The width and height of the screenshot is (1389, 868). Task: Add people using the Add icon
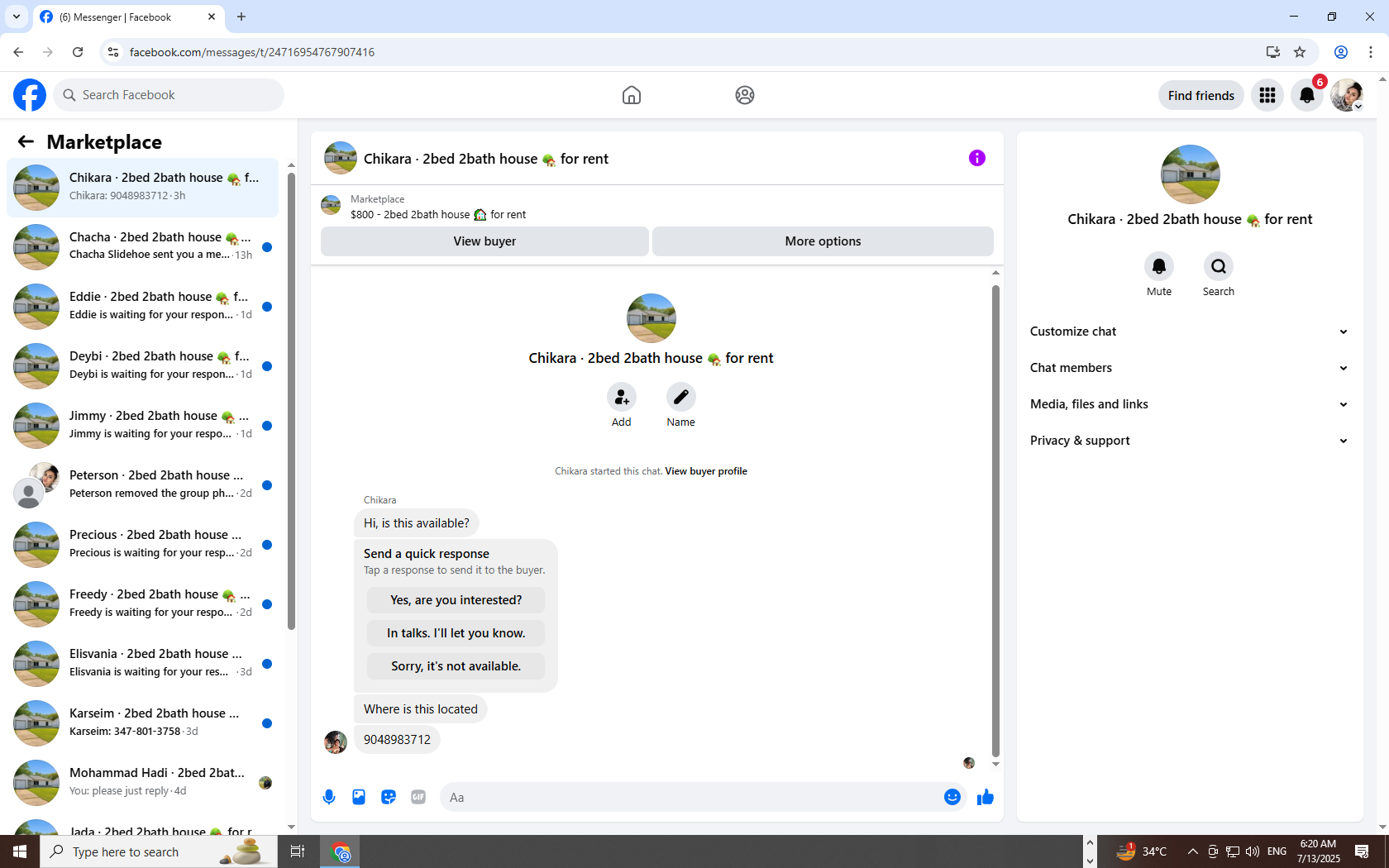pos(622,398)
